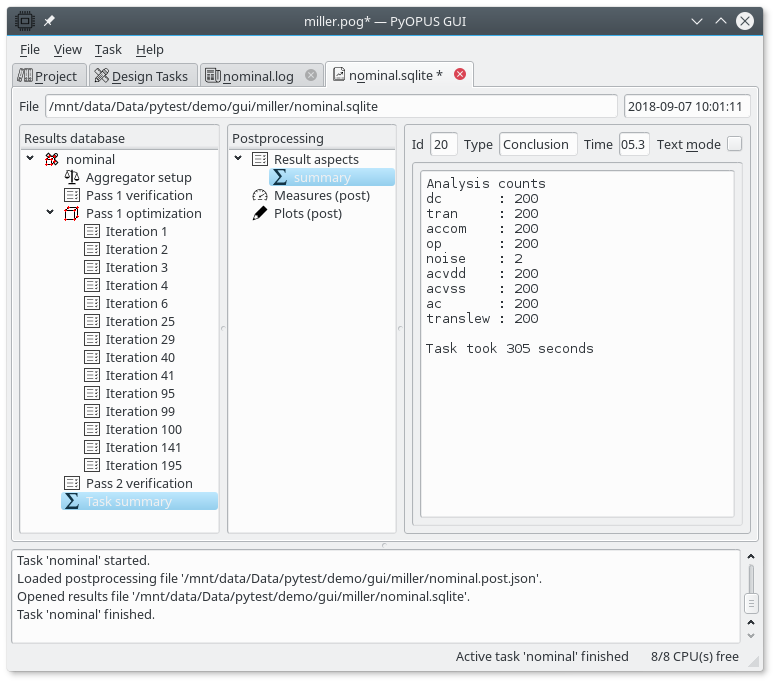Pin the window using the pin icon
This screenshot has width=776, height=684.
(49, 20)
